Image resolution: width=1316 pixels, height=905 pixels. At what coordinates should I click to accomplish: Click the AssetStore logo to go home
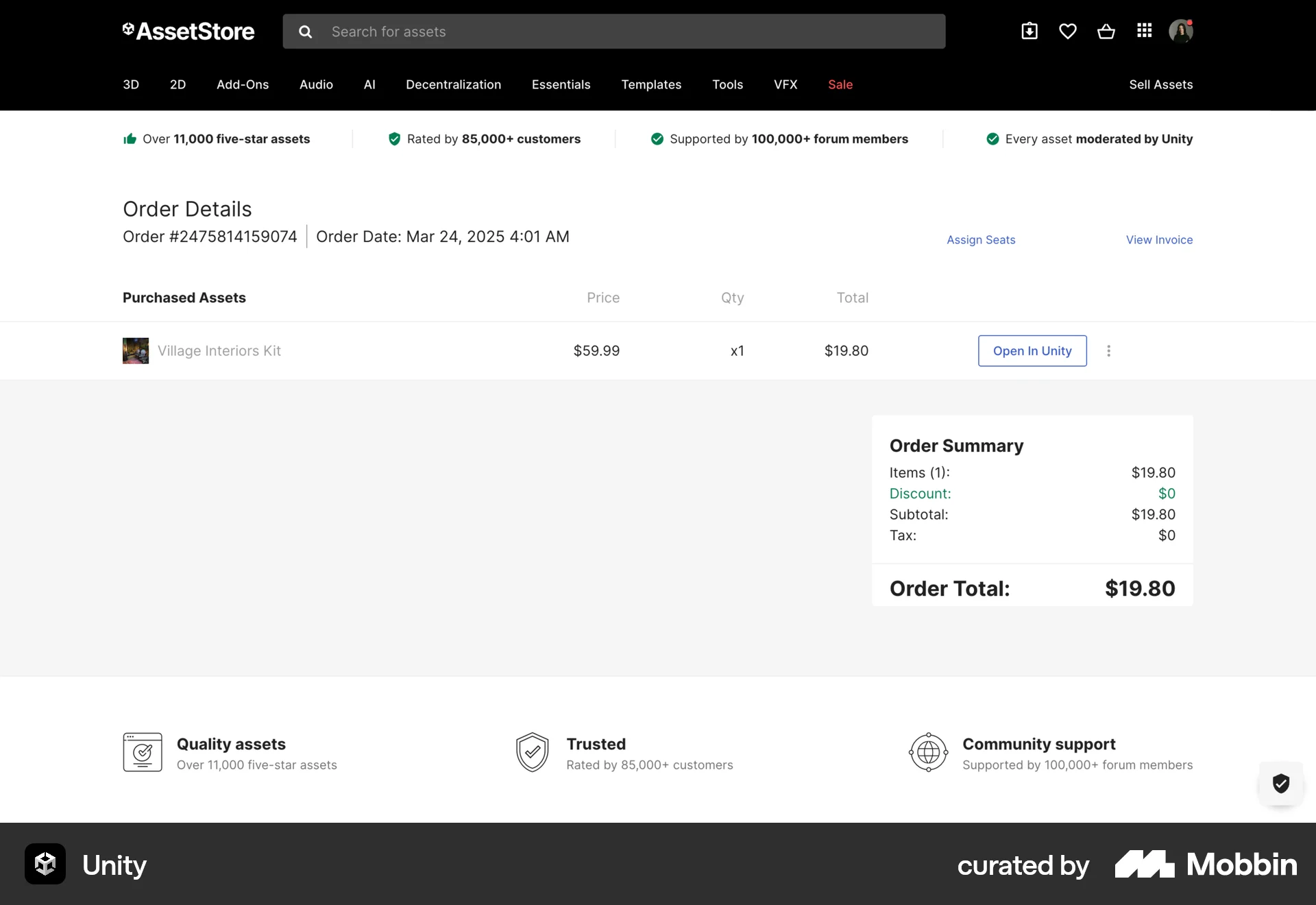point(188,32)
